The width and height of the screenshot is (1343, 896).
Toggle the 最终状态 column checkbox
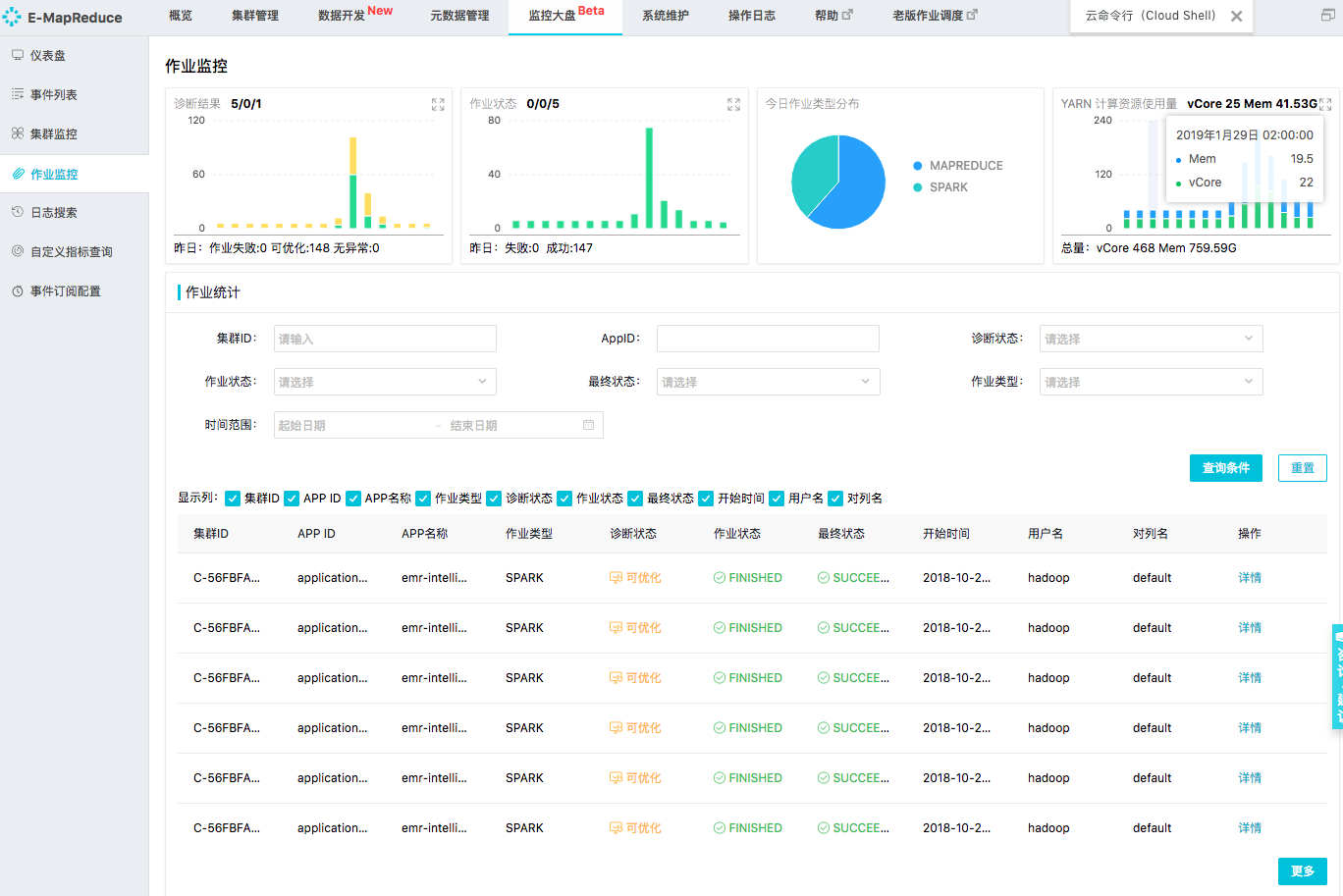click(x=635, y=499)
